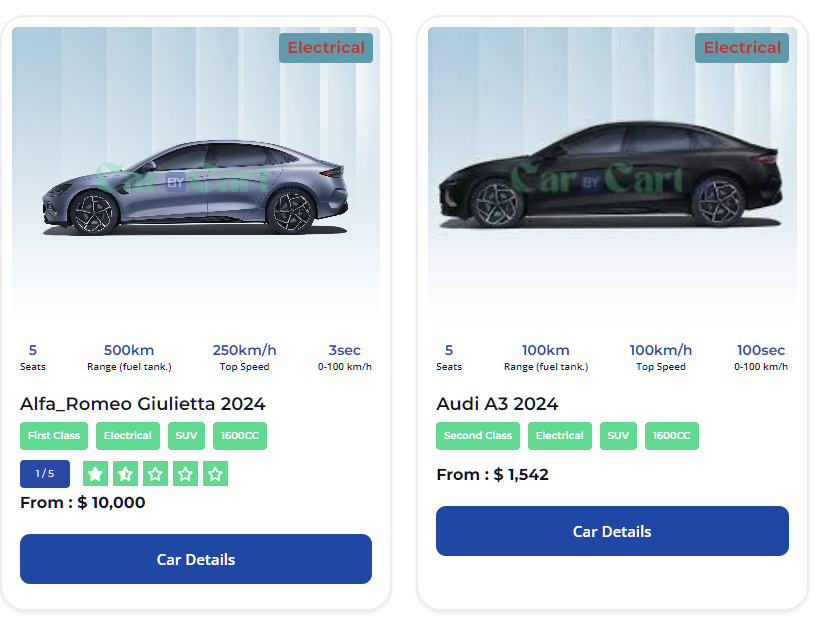Click the second rating star
The width and height of the screenshot is (820, 628).
pyautogui.click(x=125, y=474)
